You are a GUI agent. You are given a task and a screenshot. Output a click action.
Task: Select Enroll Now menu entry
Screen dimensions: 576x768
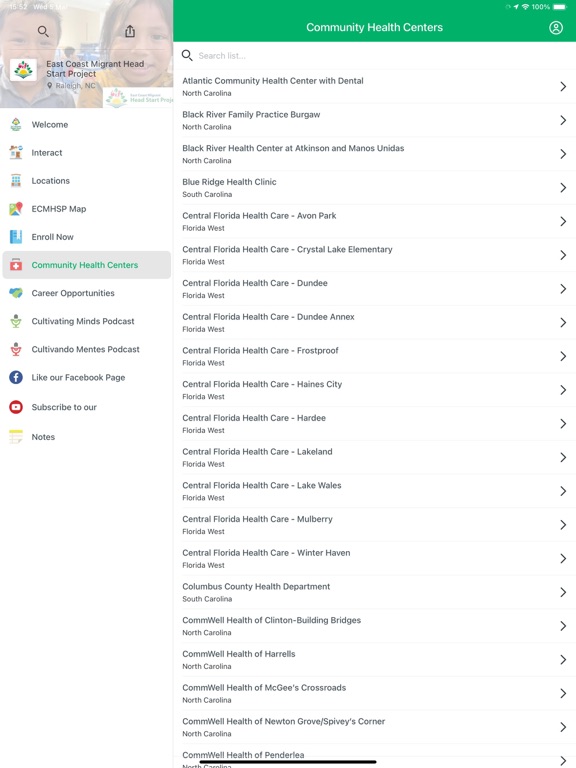87,237
